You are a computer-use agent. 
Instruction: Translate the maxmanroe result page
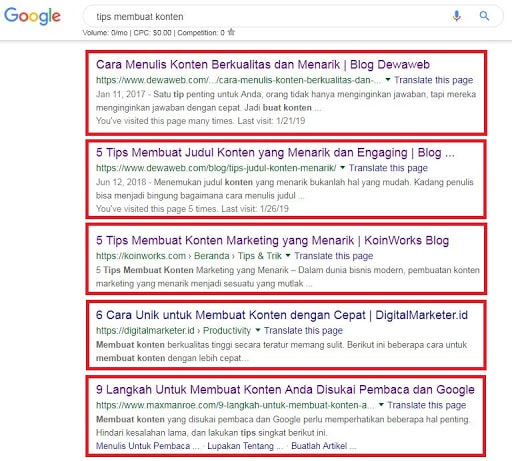coord(427,405)
